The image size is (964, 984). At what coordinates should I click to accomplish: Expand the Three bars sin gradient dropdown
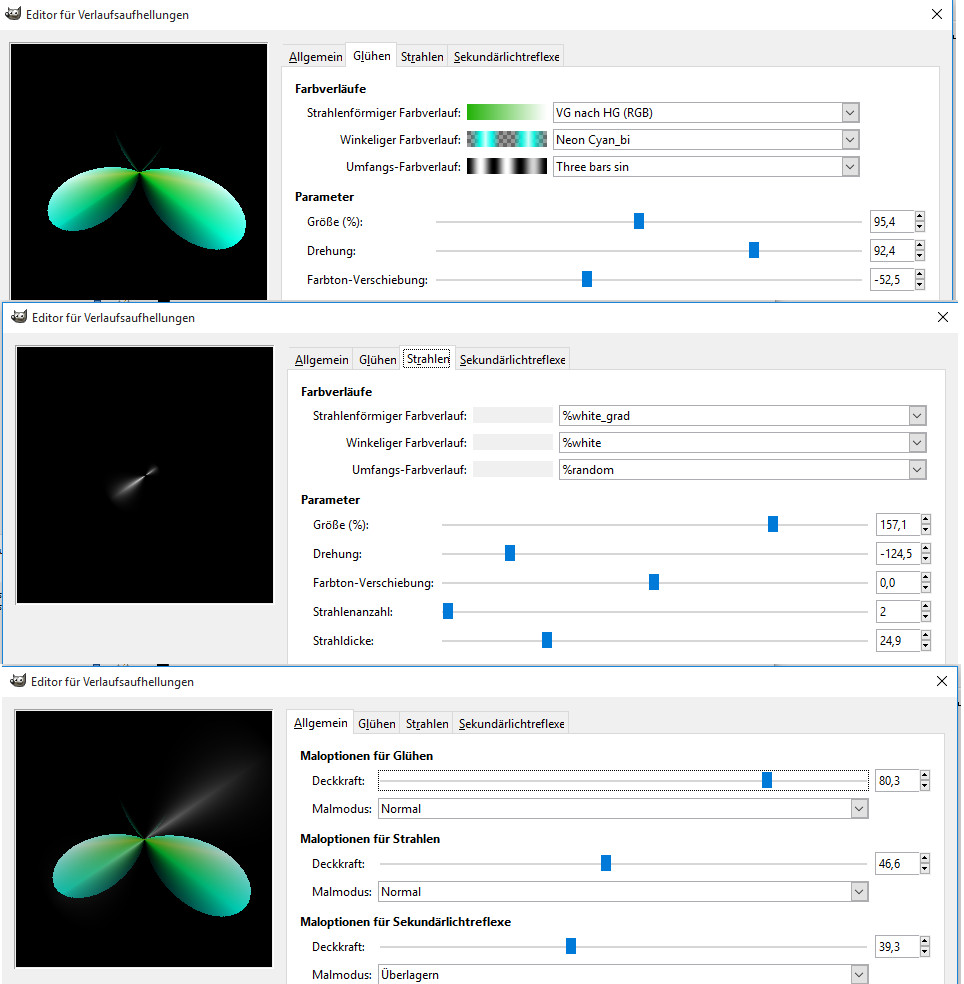850,167
